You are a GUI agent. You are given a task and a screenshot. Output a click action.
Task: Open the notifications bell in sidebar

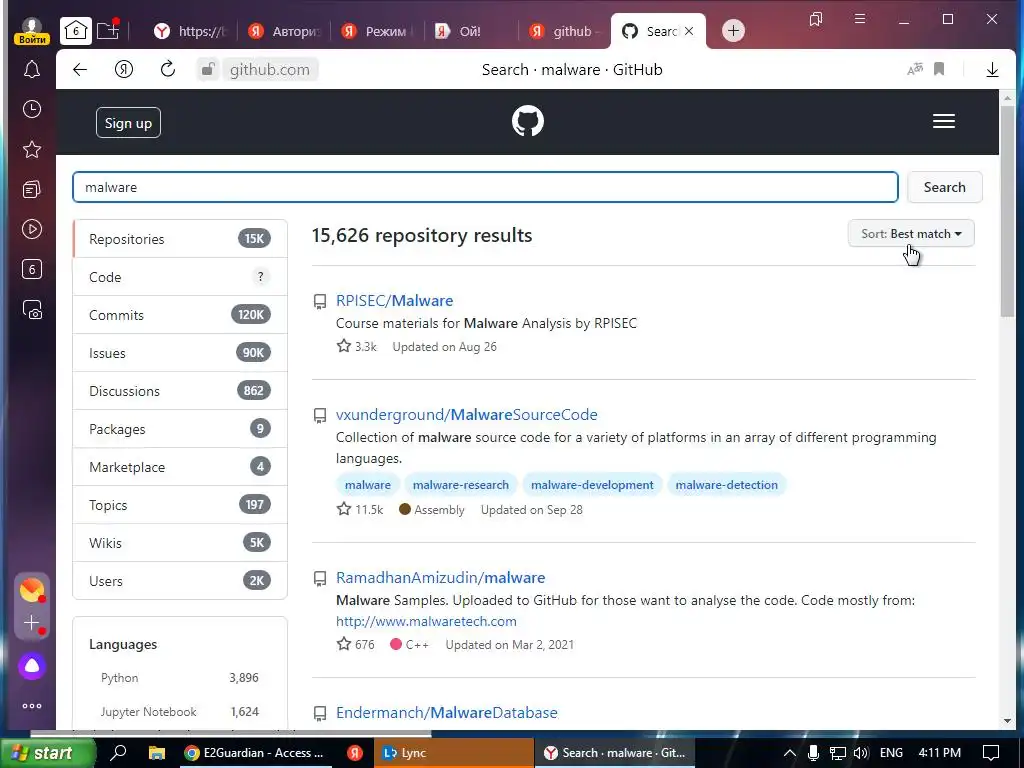31,69
